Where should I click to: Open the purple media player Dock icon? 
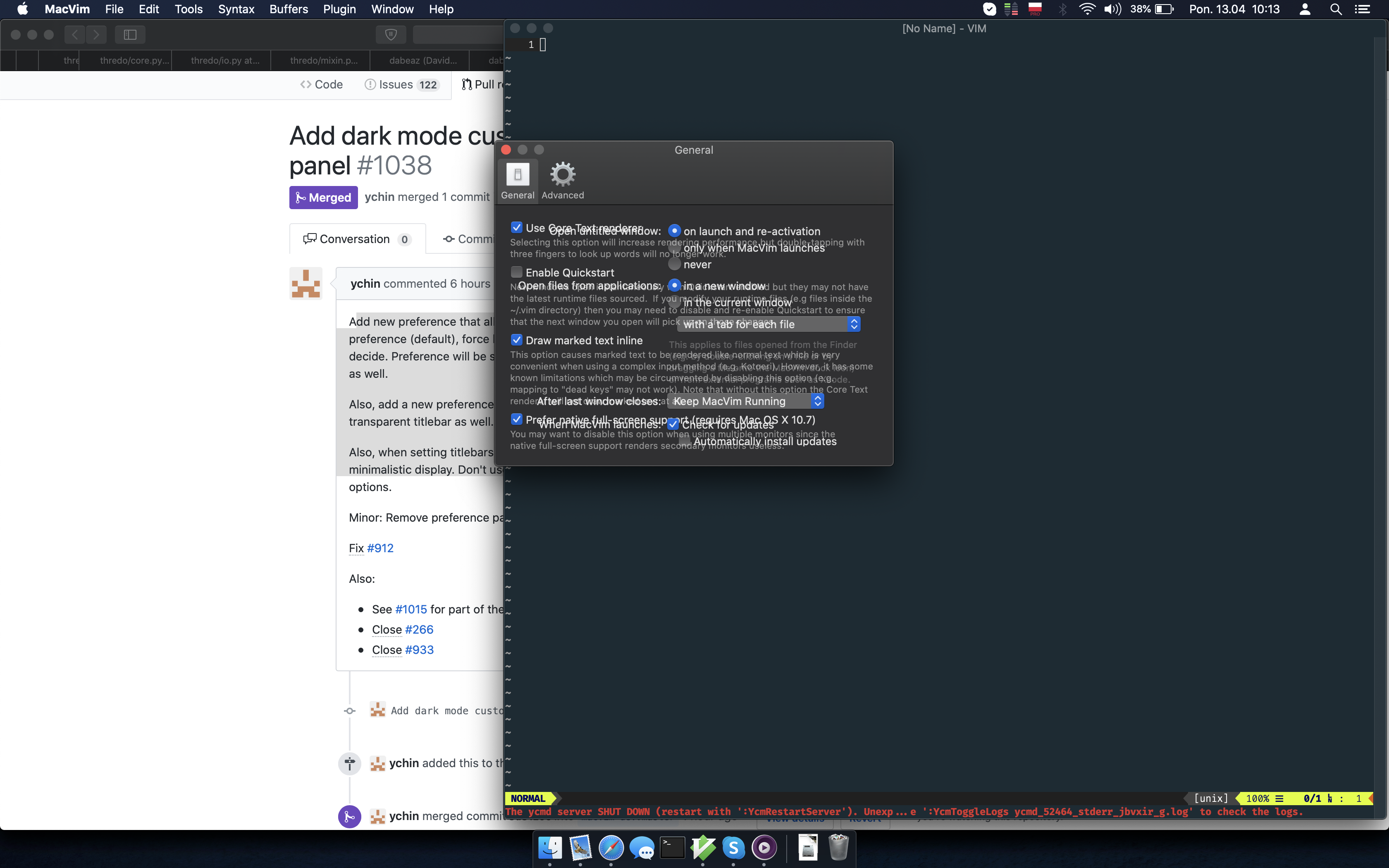pos(764,847)
